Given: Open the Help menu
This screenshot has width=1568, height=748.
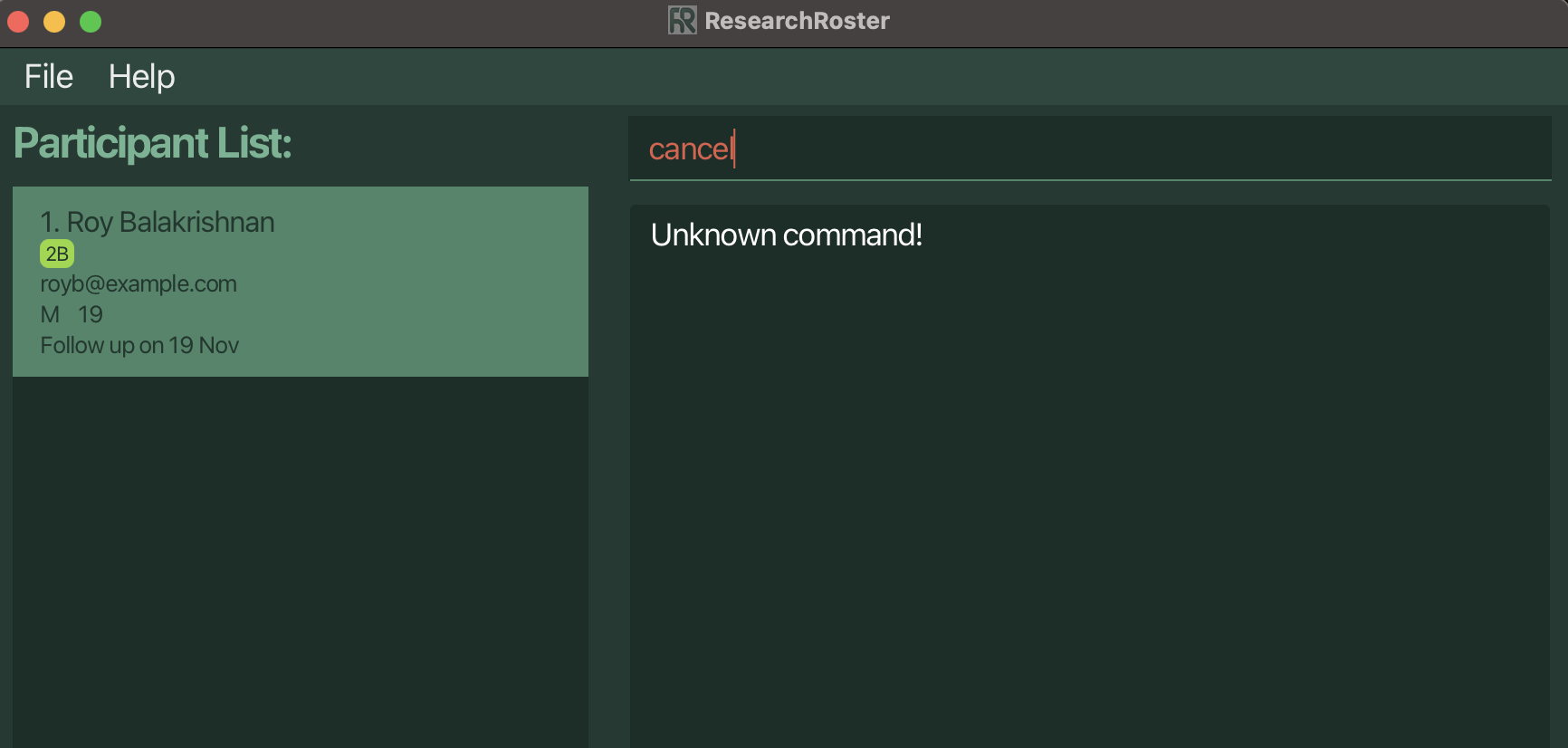Looking at the screenshot, I should coord(141,77).
